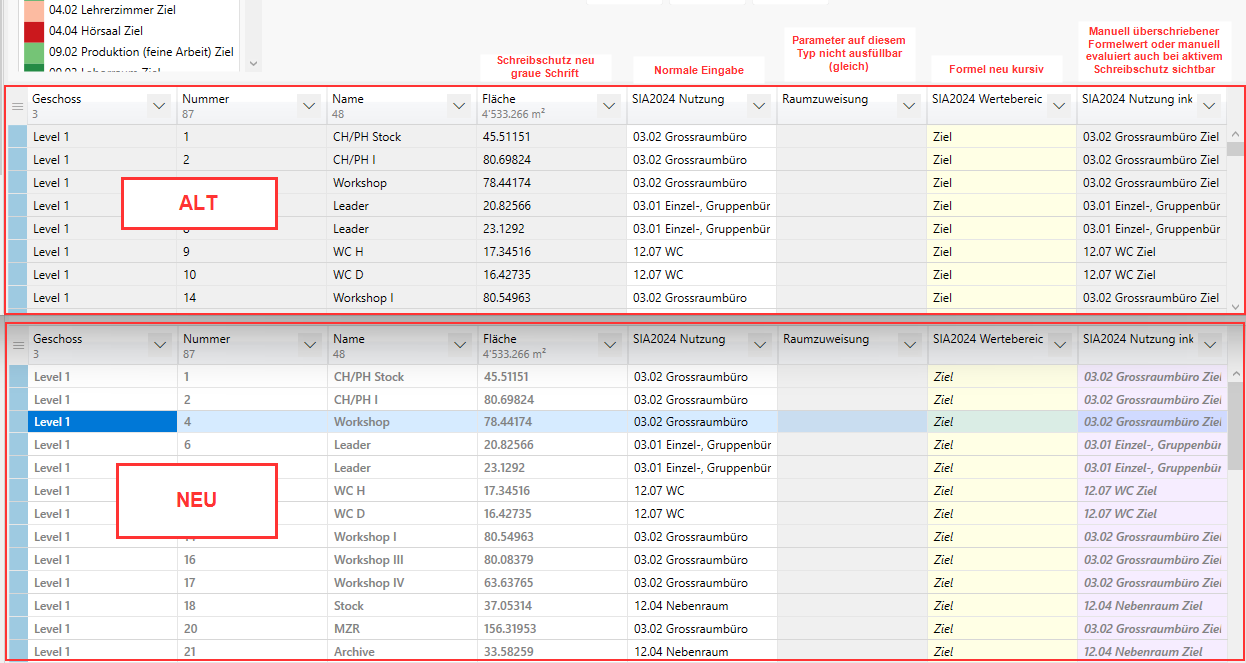Open SIA2024 Nutzung filter arrow in ALT table
Screen dimensions: 1246x663
click(x=759, y=105)
